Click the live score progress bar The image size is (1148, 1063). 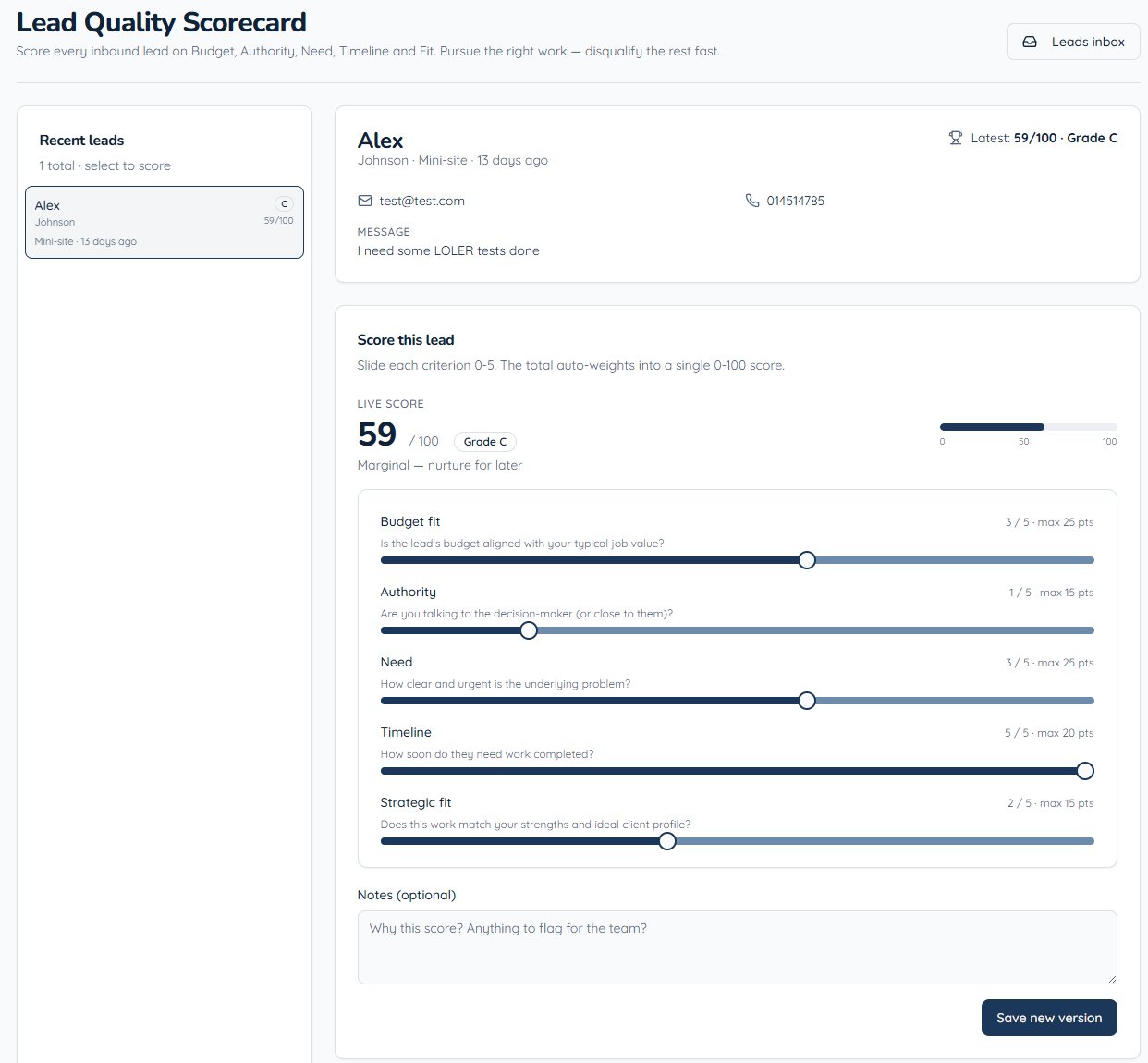click(1029, 427)
